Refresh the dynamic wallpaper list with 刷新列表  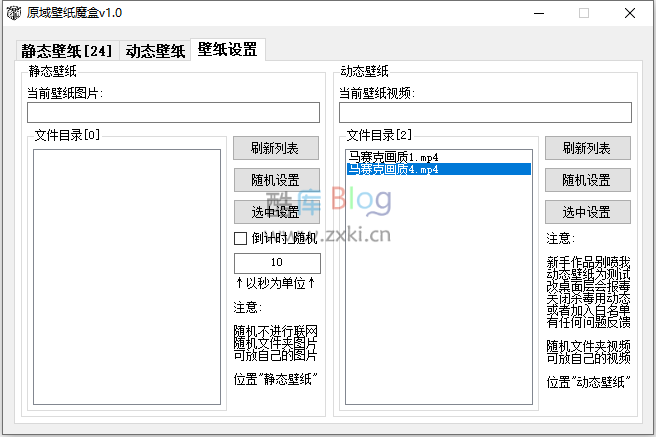click(588, 148)
